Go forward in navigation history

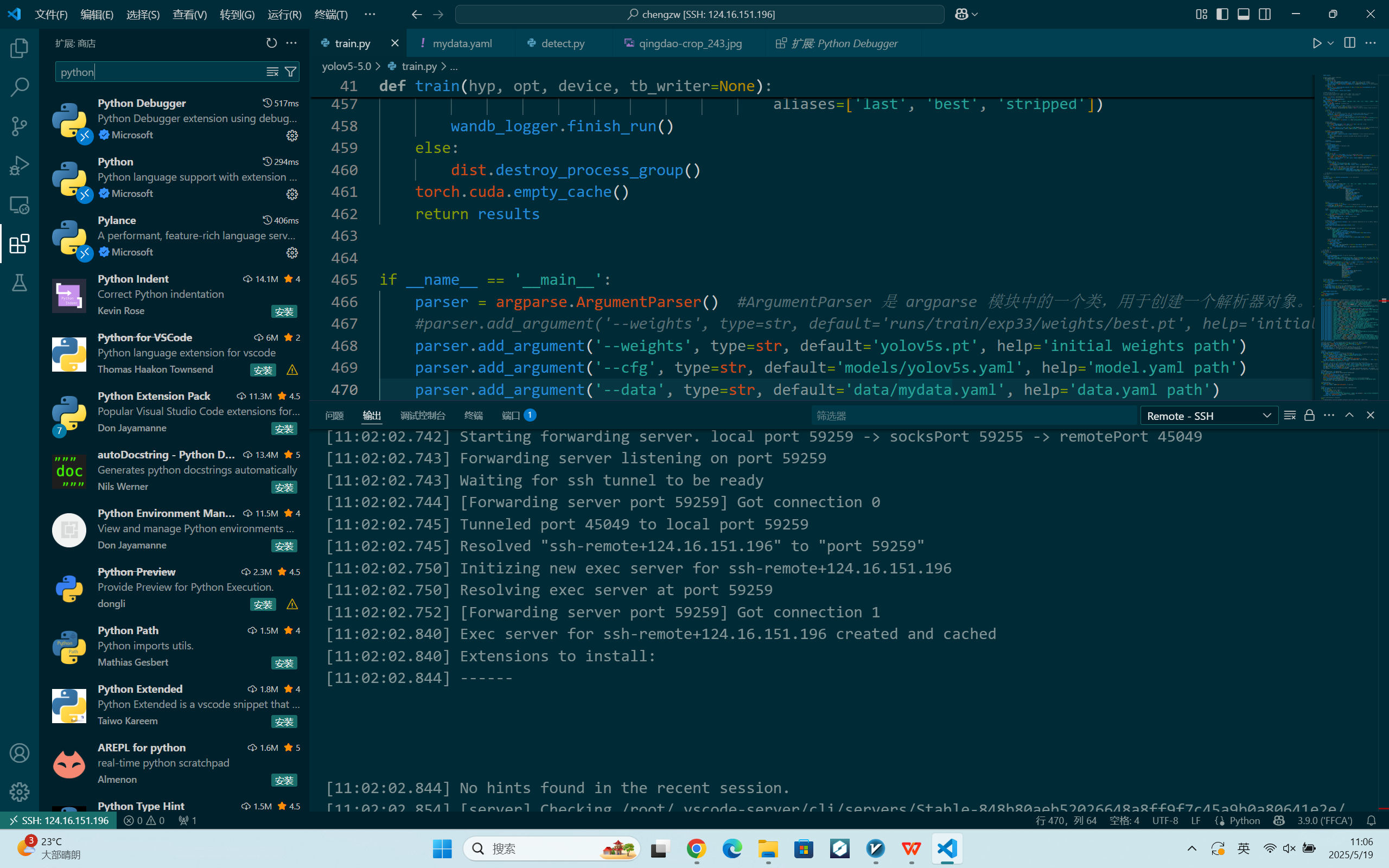pyautogui.click(x=438, y=14)
